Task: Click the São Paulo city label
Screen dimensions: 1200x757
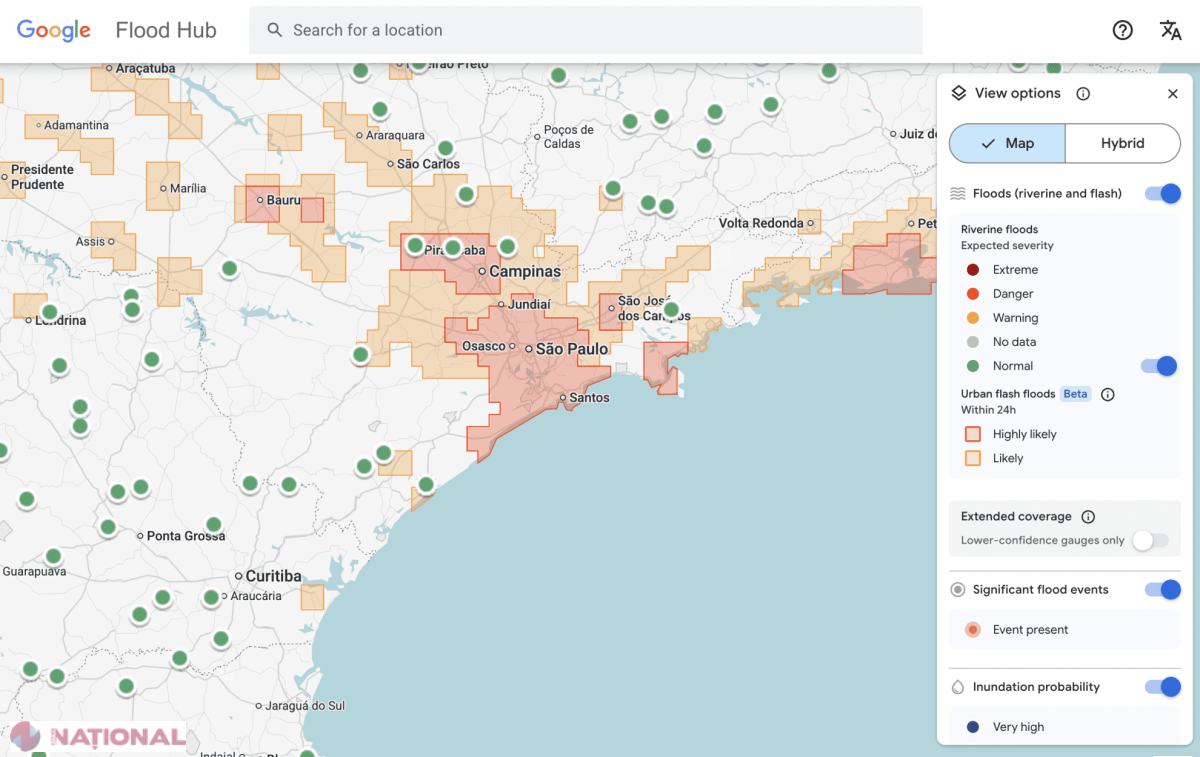Action: (x=572, y=349)
